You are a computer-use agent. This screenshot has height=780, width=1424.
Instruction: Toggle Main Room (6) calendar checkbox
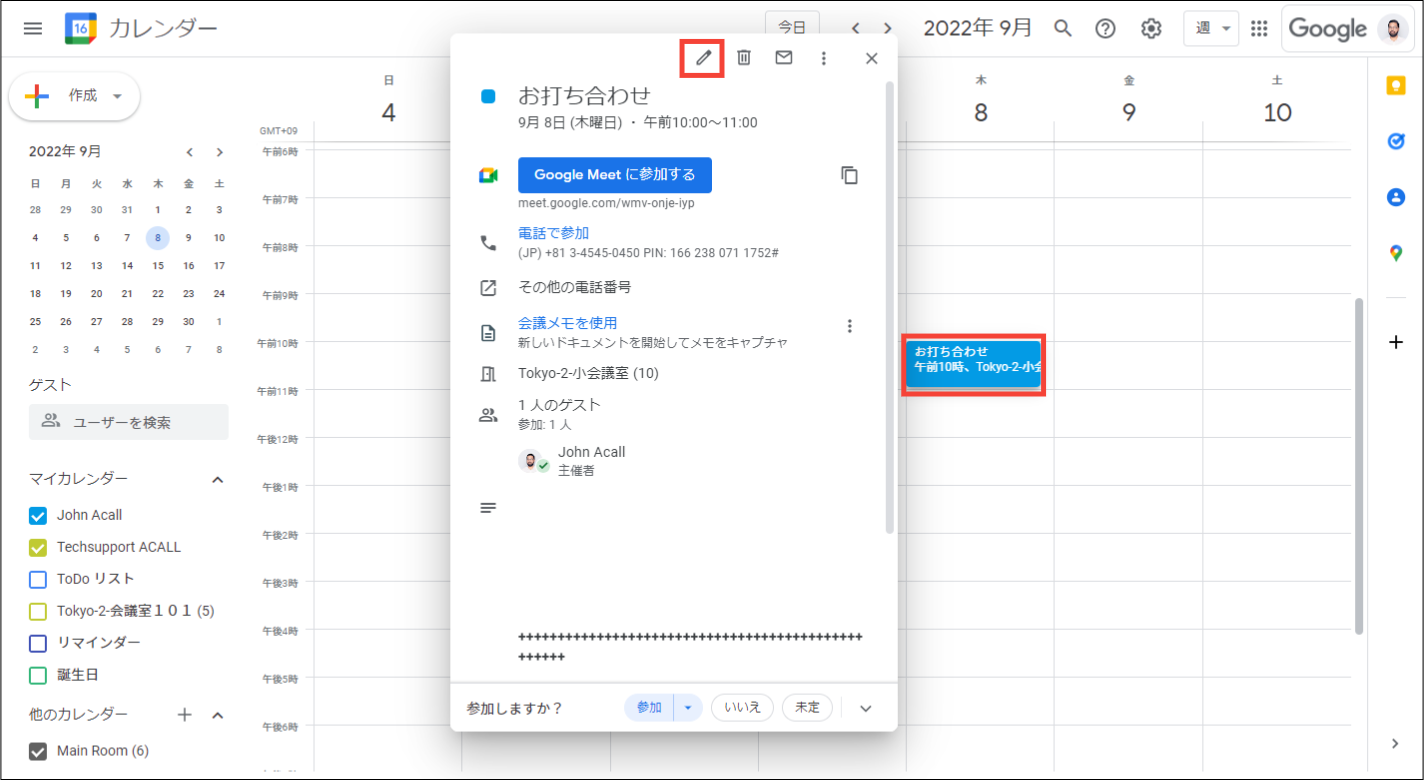(x=38, y=752)
